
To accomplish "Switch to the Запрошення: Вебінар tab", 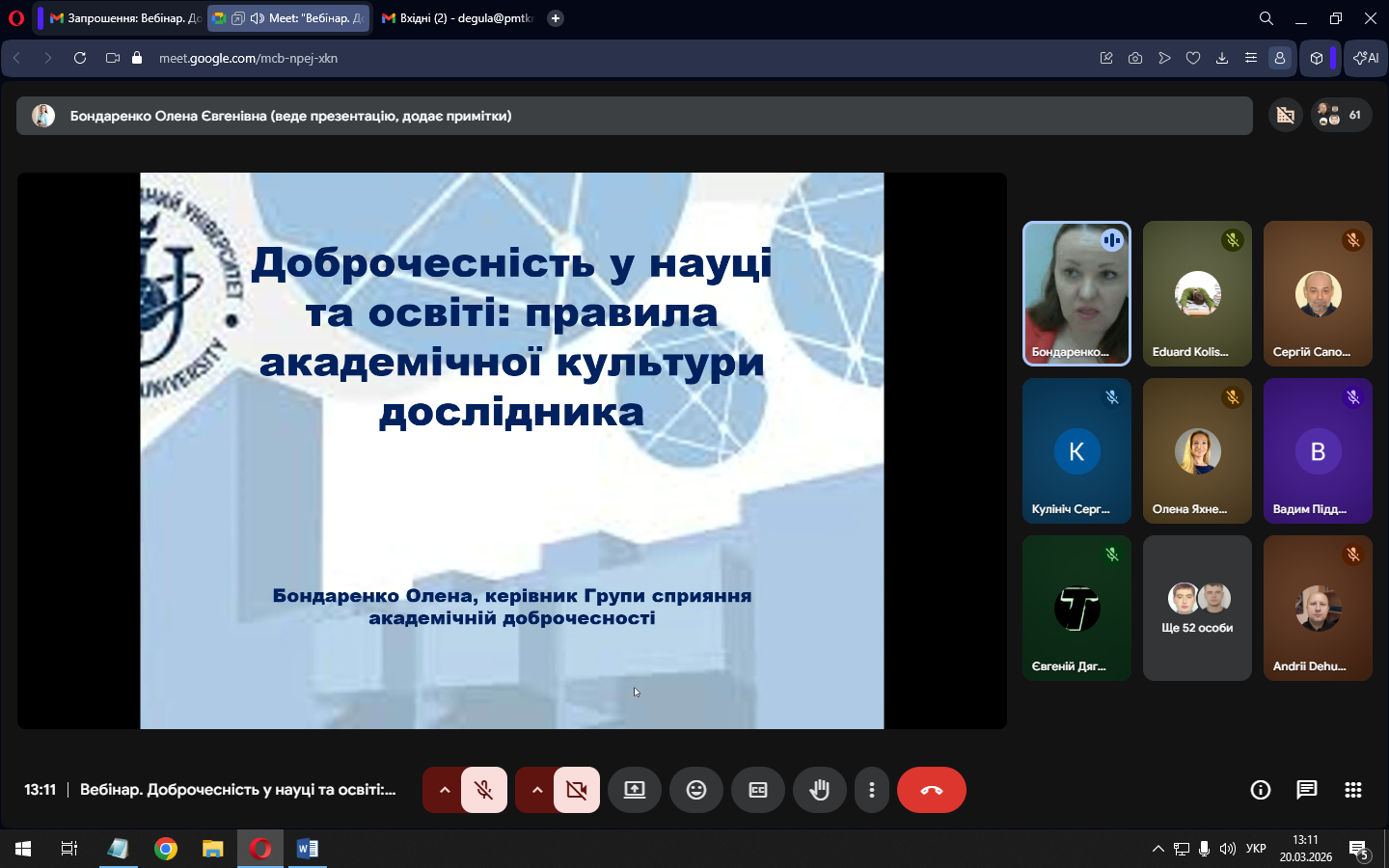I will (x=125, y=18).
